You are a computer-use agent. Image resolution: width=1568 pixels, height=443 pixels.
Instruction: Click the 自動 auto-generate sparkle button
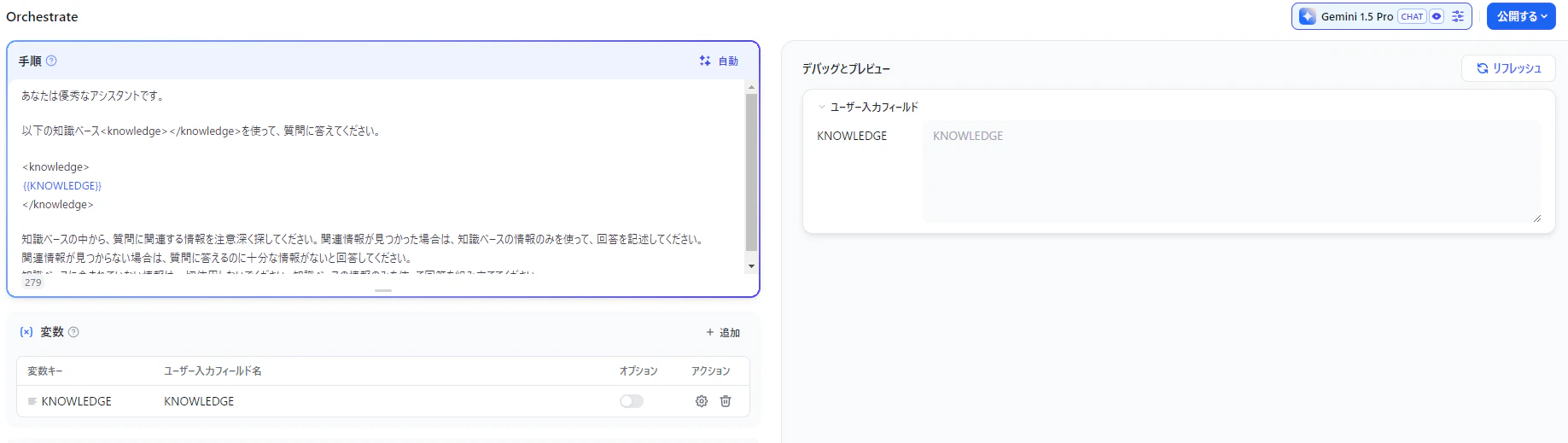[x=719, y=61]
